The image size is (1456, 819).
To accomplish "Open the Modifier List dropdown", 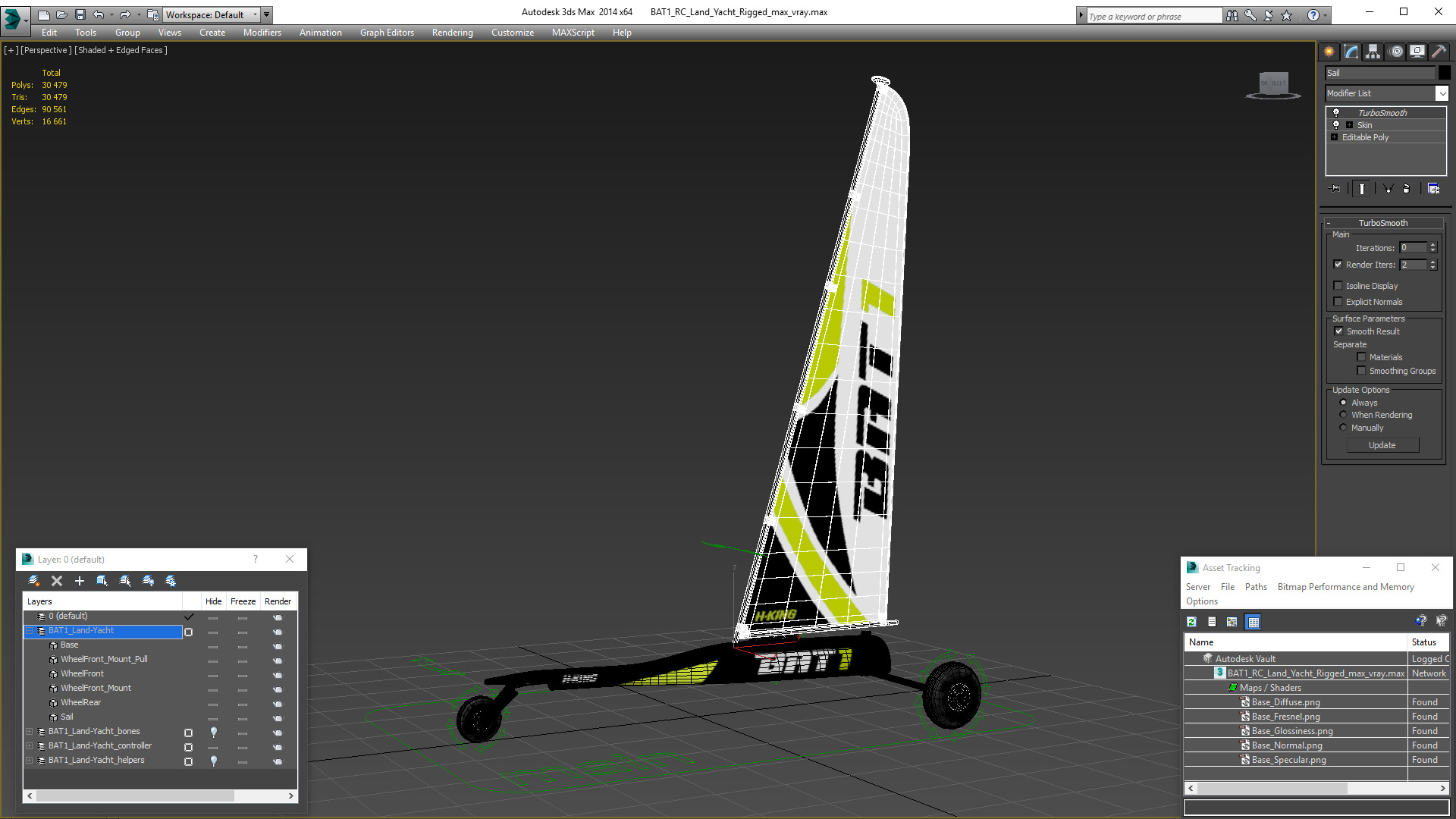I will click(1442, 93).
